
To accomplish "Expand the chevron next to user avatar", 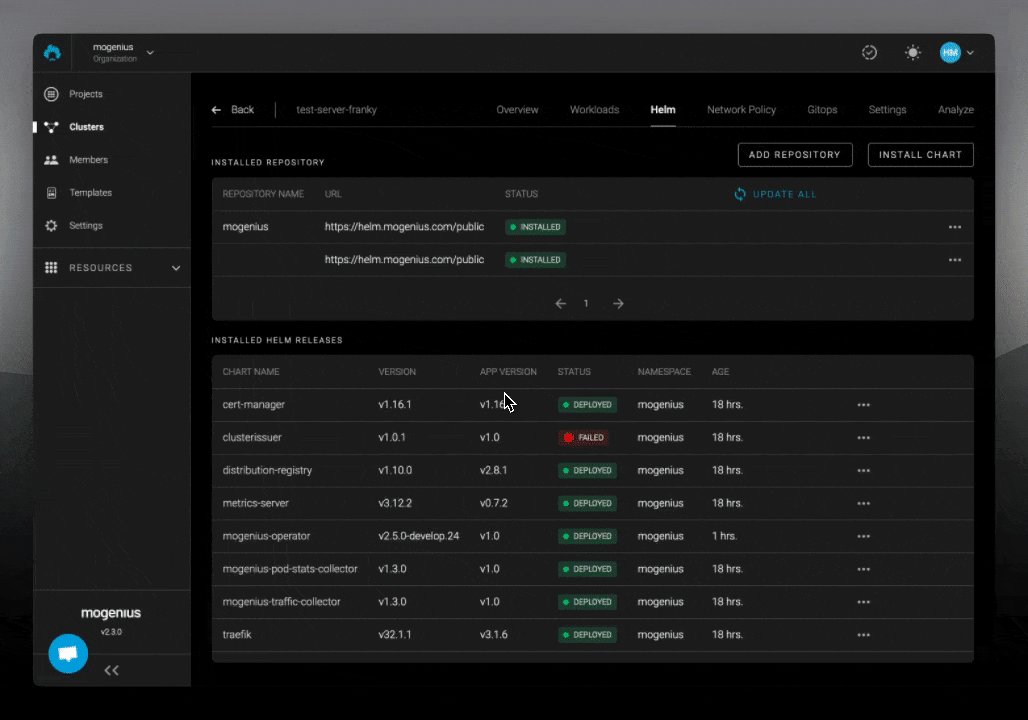I will point(970,52).
